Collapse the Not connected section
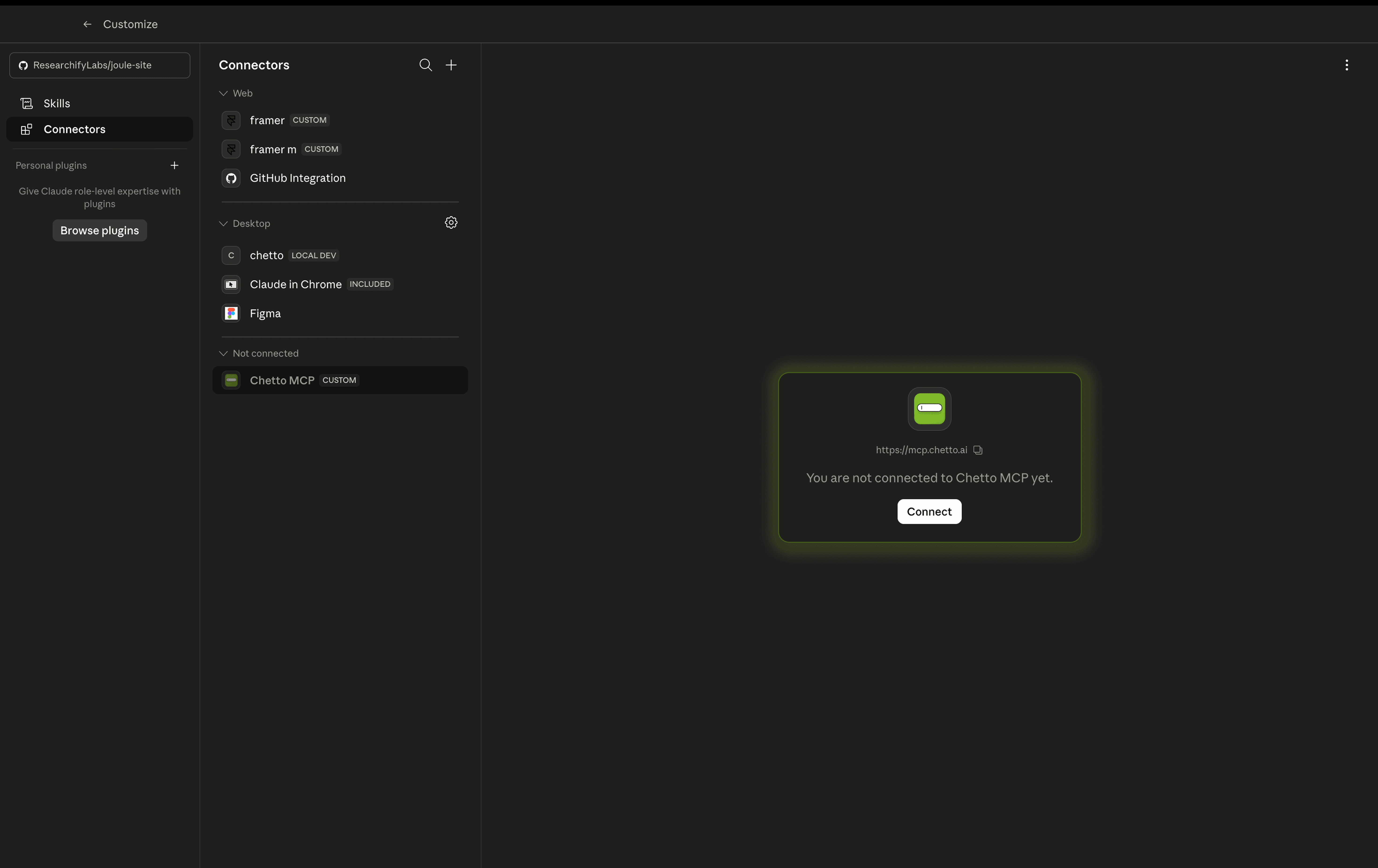The image size is (1378, 868). (223, 354)
